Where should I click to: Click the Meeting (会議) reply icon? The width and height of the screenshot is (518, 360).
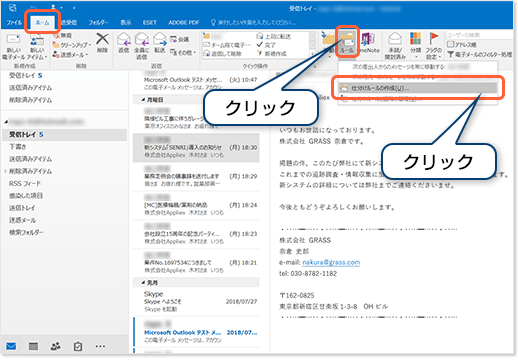click(x=173, y=39)
